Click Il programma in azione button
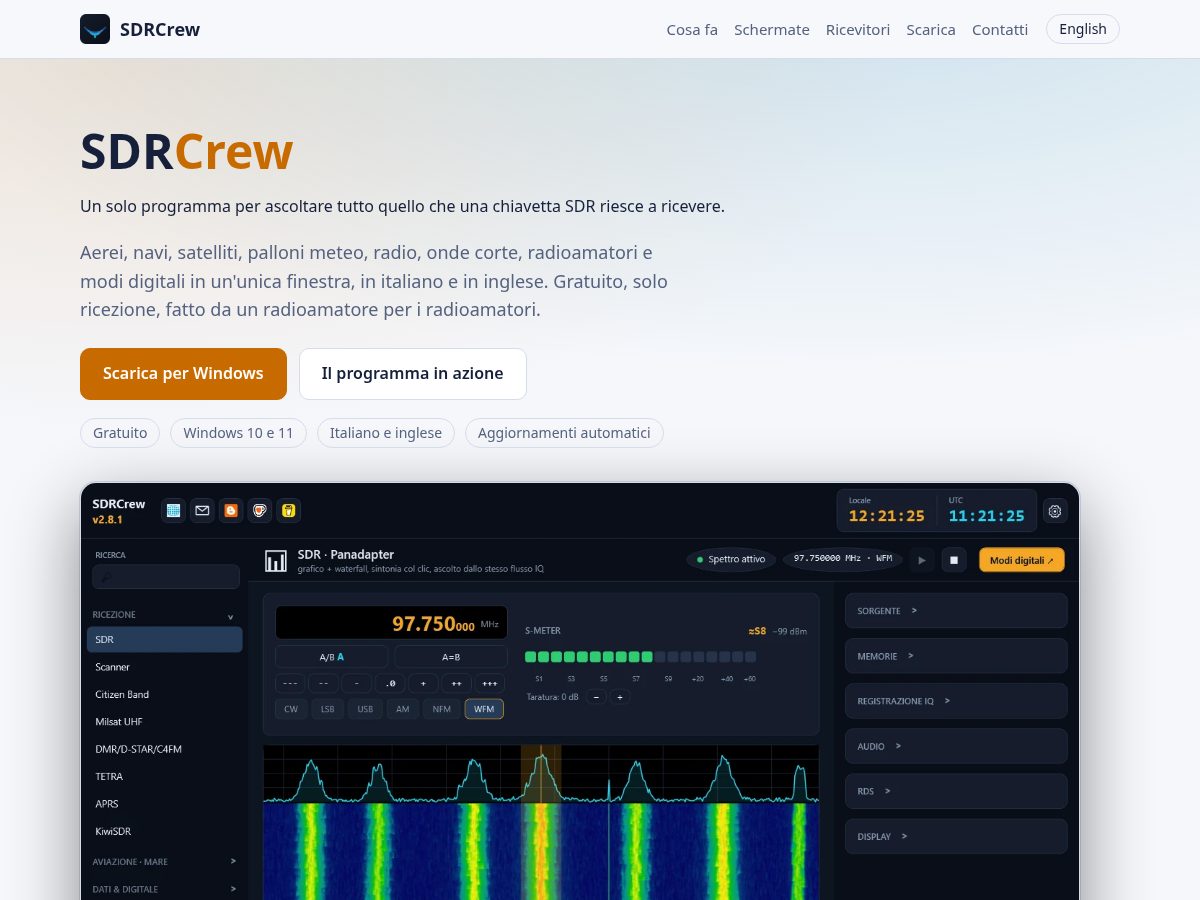The width and height of the screenshot is (1200, 900). [413, 374]
